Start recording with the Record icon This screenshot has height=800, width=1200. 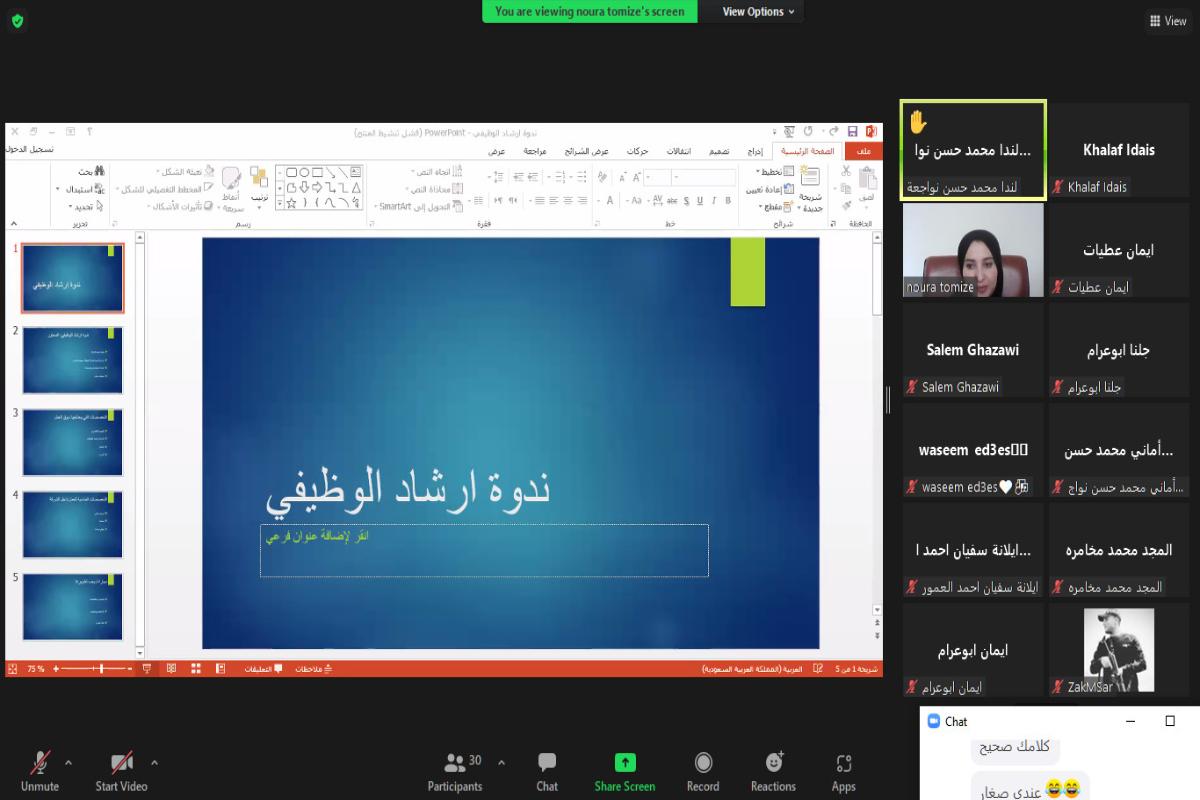click(703, 764)
